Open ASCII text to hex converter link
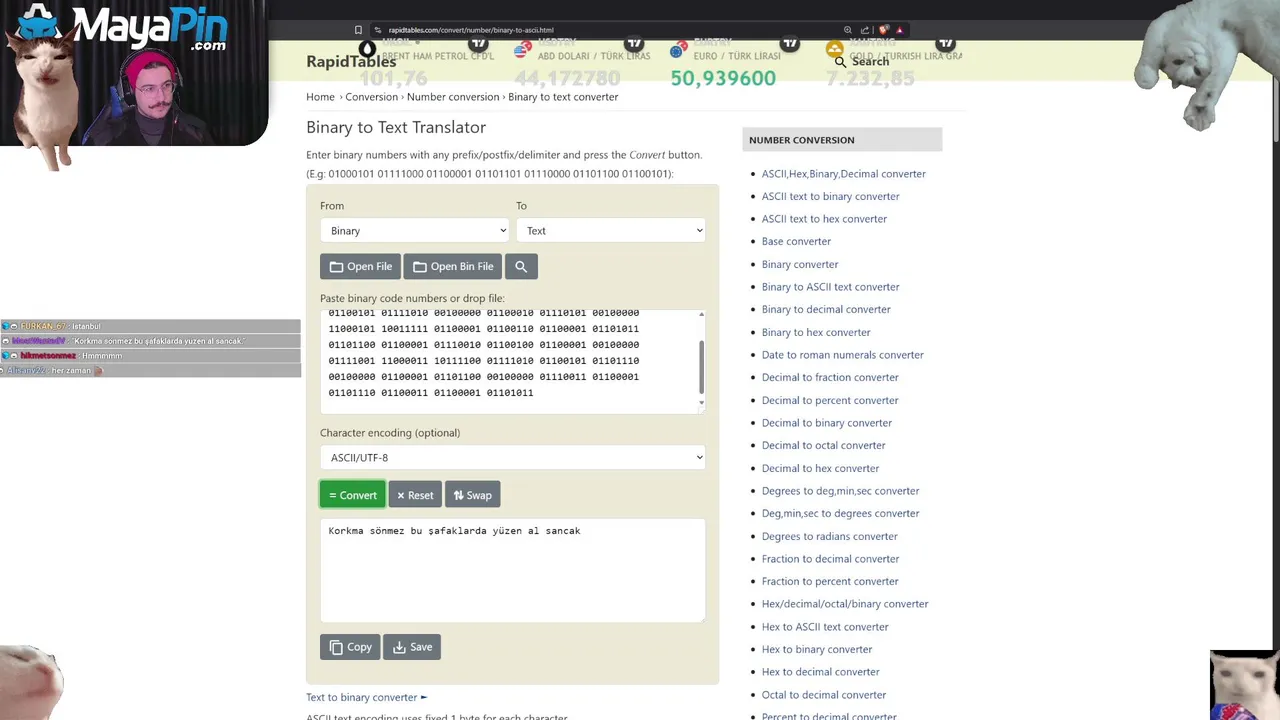Viewport: 1280px width, 720px height. click(824, 219)
